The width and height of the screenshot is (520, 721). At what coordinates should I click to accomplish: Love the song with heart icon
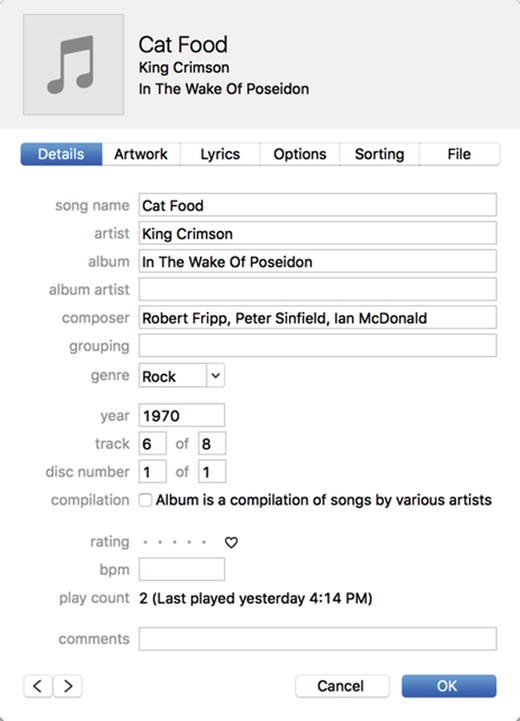pyautogui.click(x=231, y=543)
